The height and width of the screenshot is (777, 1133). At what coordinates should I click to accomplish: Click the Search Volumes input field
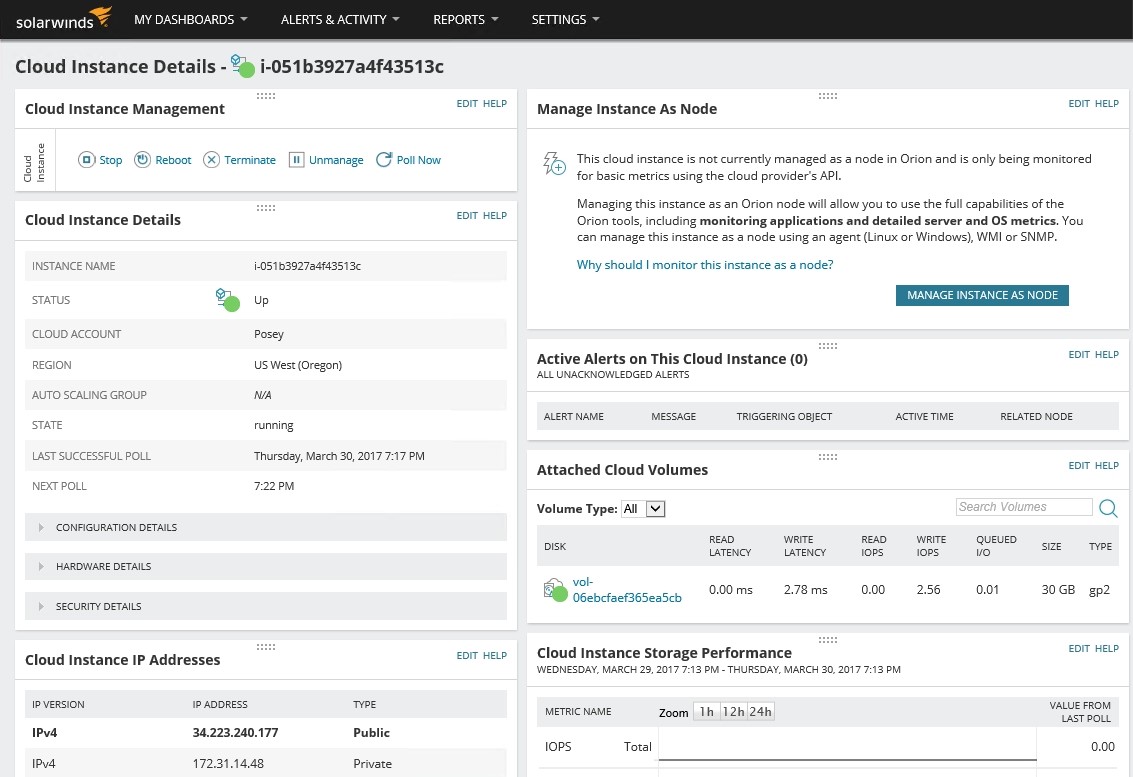[x=1024, y=507]
